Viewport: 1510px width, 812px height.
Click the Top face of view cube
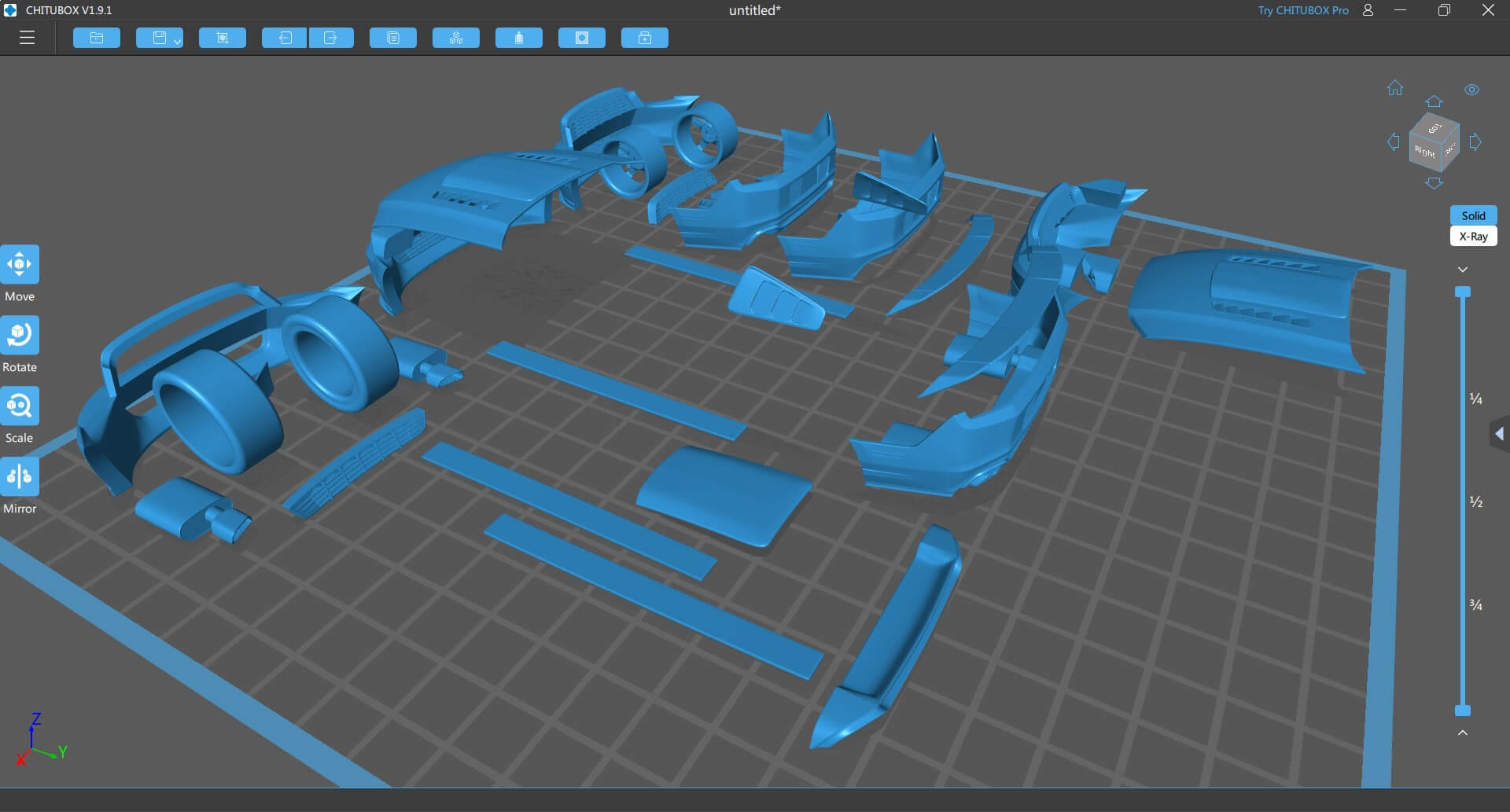[1435, 128]
